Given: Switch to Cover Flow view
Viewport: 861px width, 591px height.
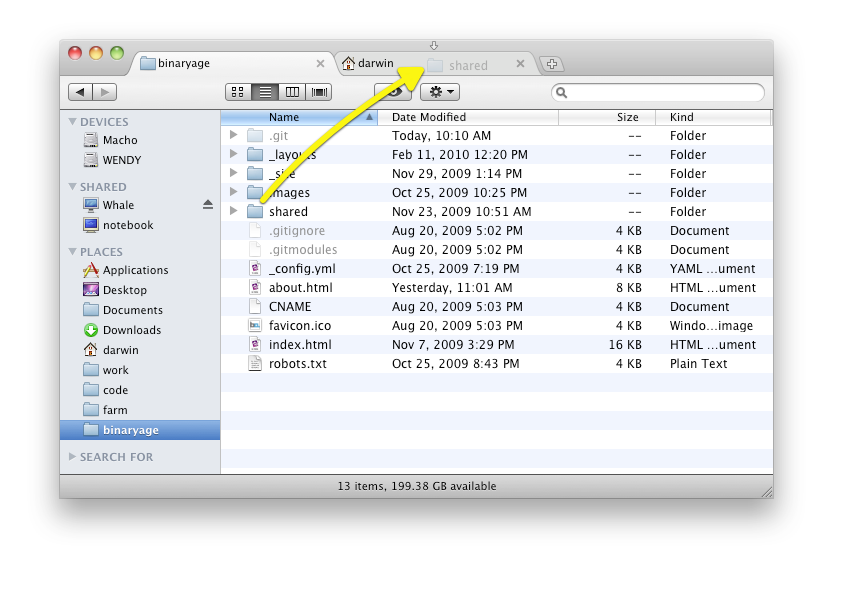Looking at the screenshot, I should [318, 91].
